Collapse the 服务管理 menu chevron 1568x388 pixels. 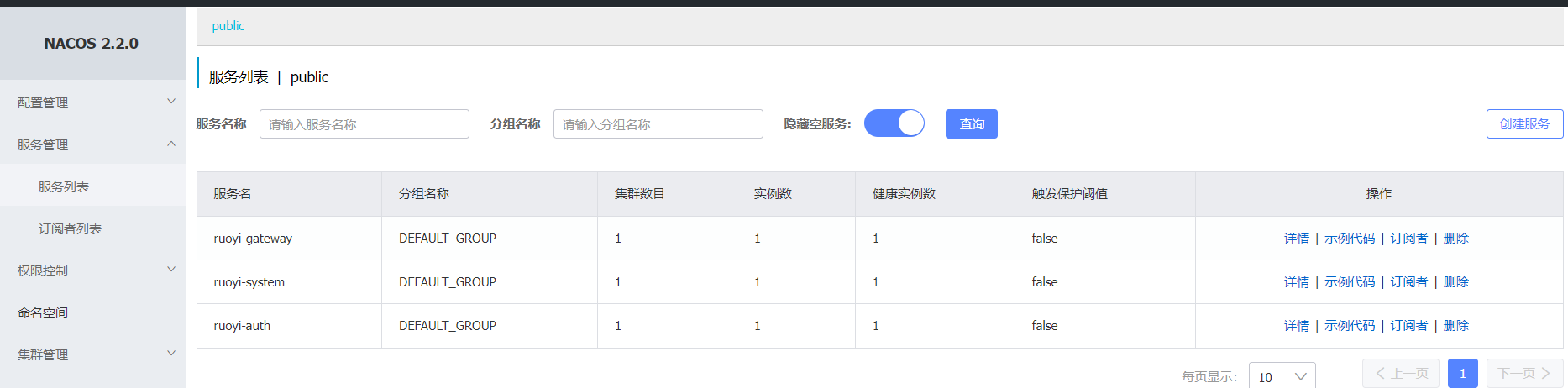171,144
